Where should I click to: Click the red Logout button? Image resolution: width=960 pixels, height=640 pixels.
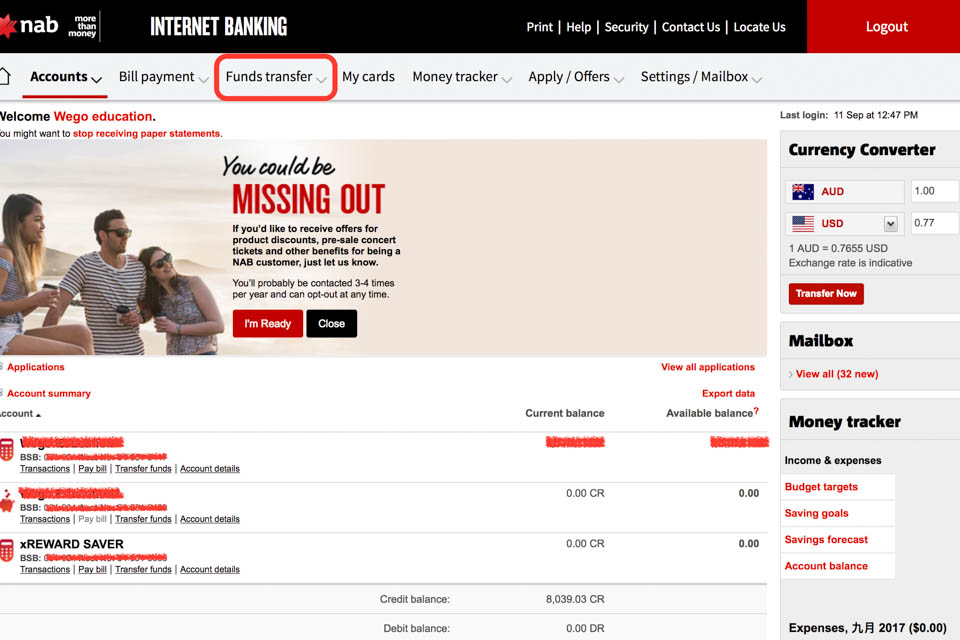[x=883, y=26]
